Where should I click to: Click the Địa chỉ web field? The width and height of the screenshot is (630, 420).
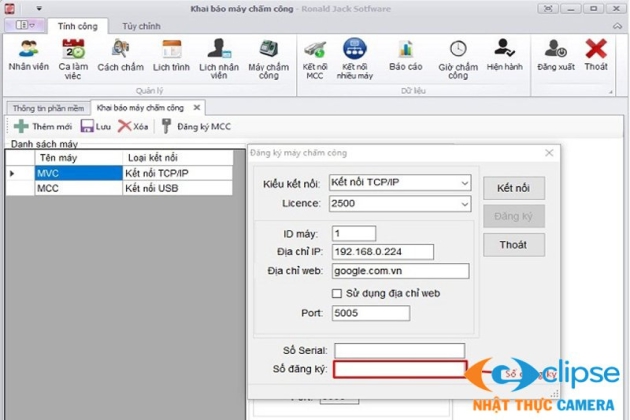click(x=401, y=271)
